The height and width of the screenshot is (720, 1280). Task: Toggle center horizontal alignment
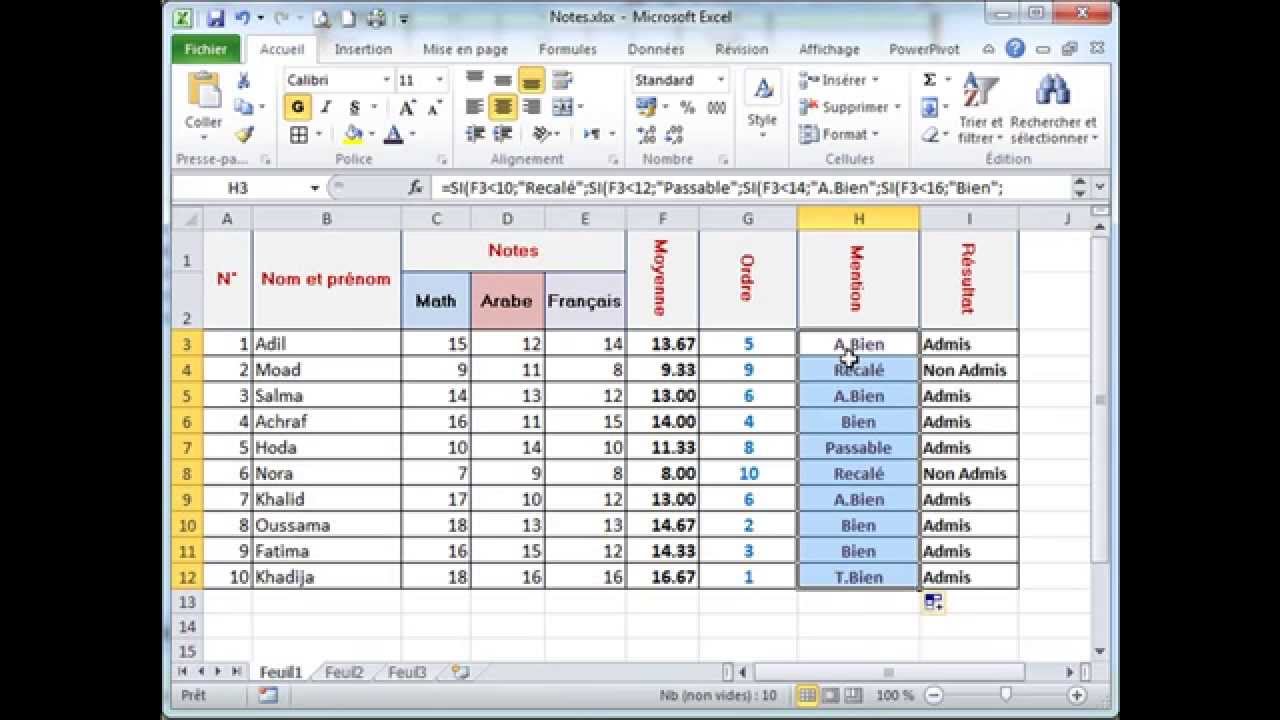(503, 107)
